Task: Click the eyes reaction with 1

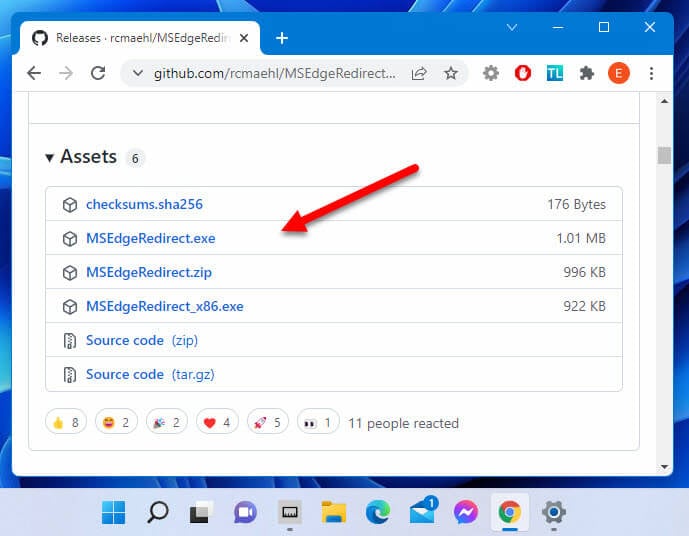Action: (x=318, y=422)
